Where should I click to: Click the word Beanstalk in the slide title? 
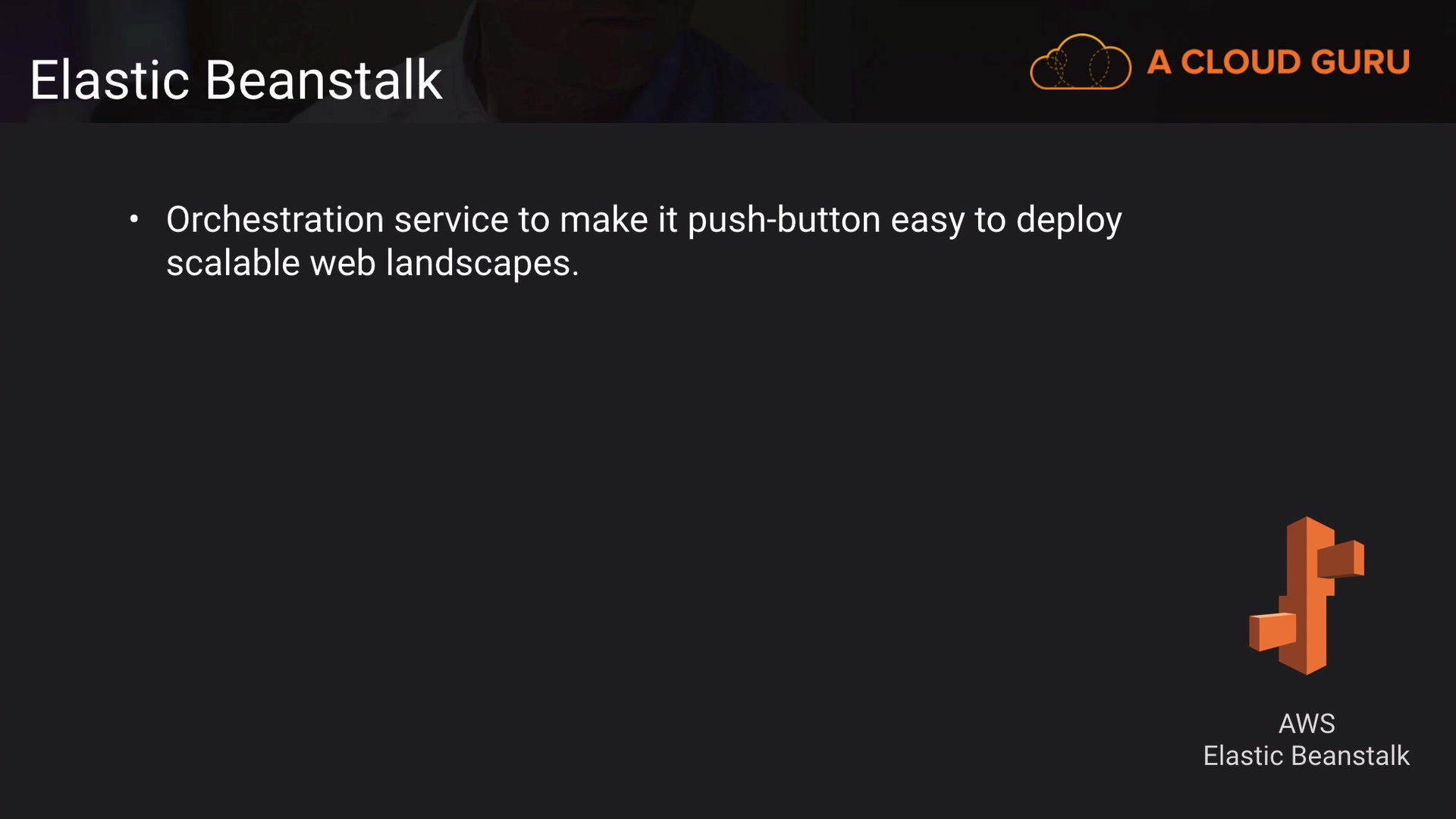[324, 80]
